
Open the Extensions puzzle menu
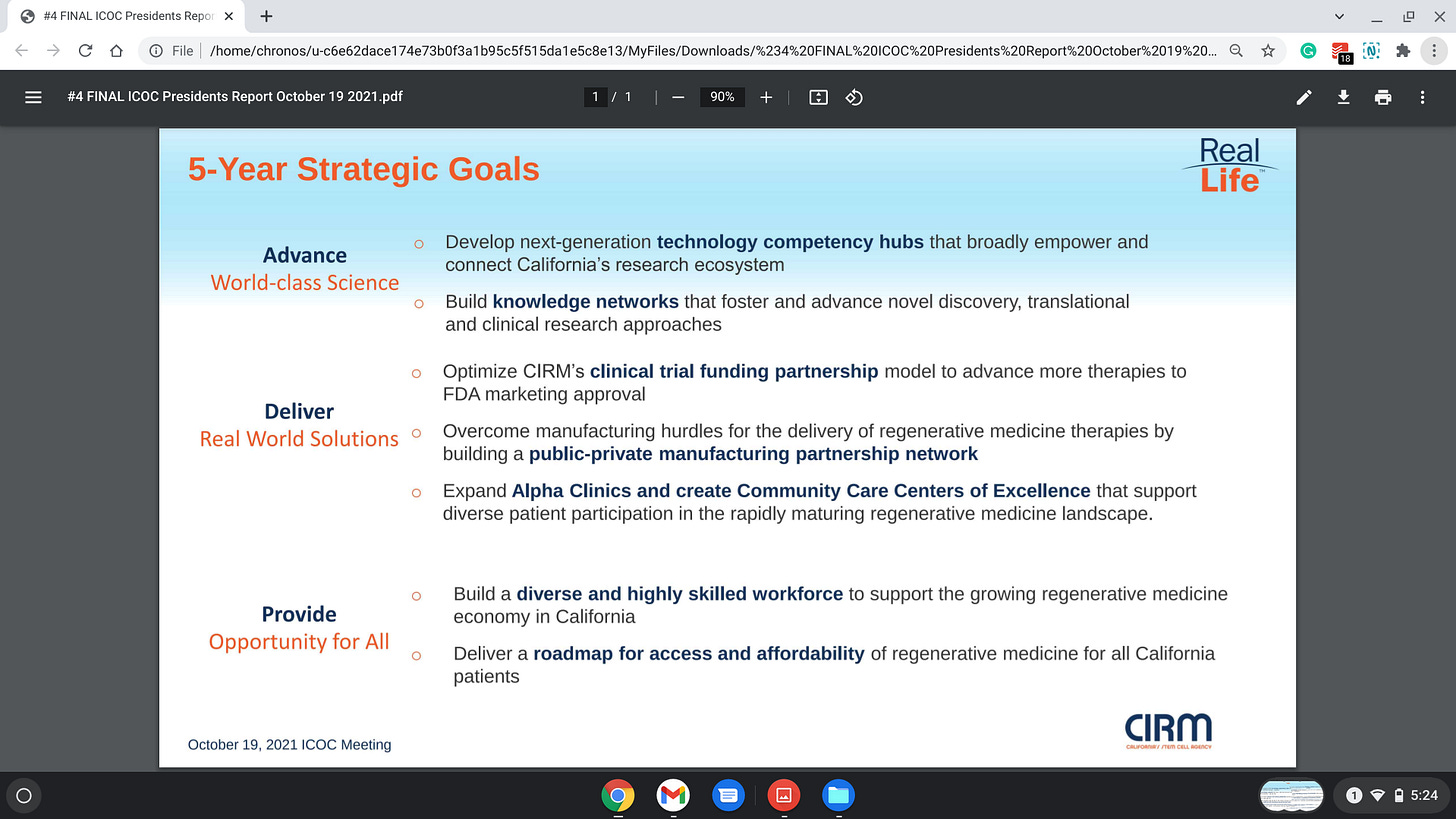coord(1403,50)
